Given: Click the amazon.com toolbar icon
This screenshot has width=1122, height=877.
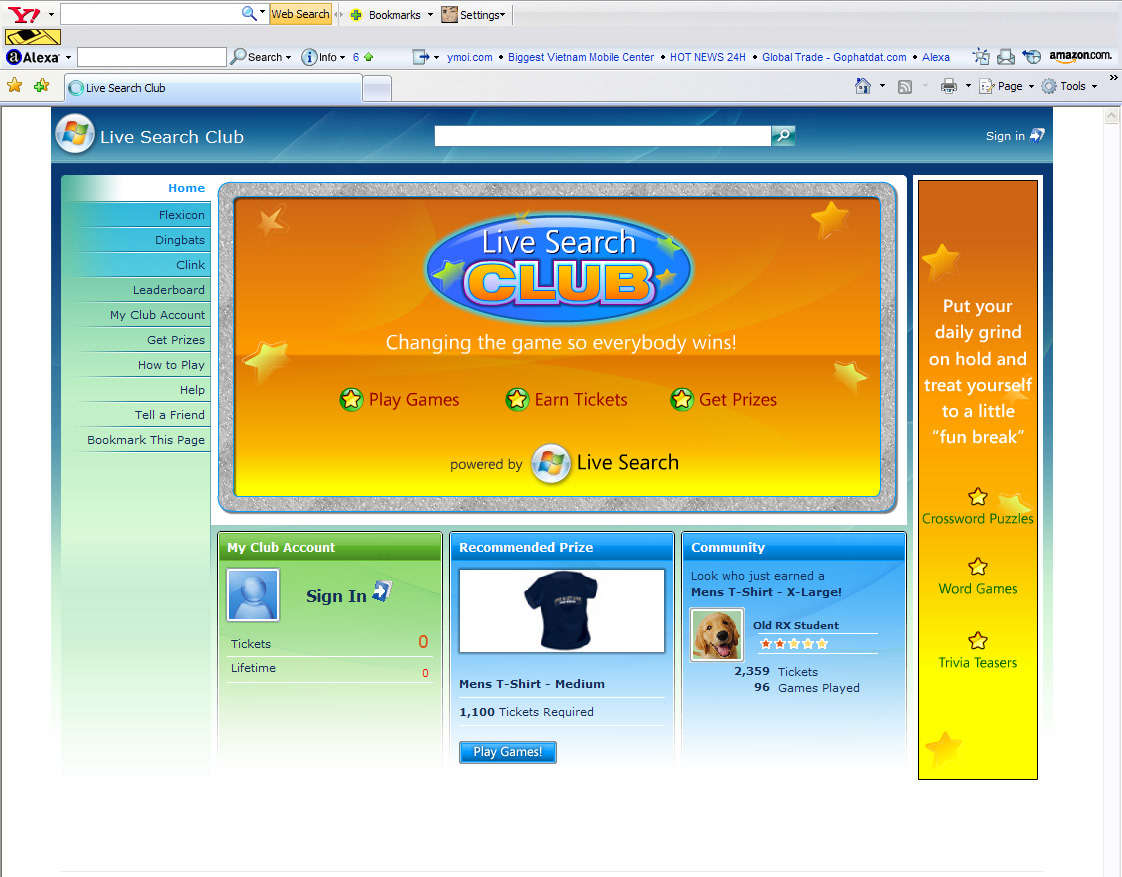Looking at the screenshot, I should (x=1080, y=56).
